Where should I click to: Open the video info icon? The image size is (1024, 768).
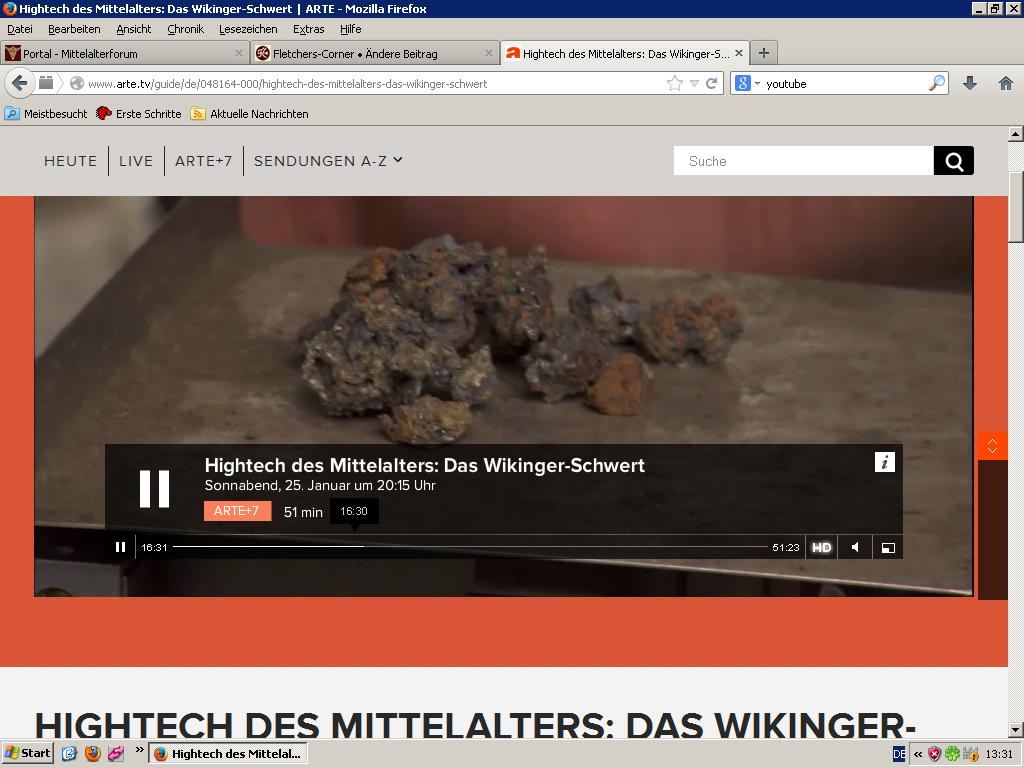[884, 462]
